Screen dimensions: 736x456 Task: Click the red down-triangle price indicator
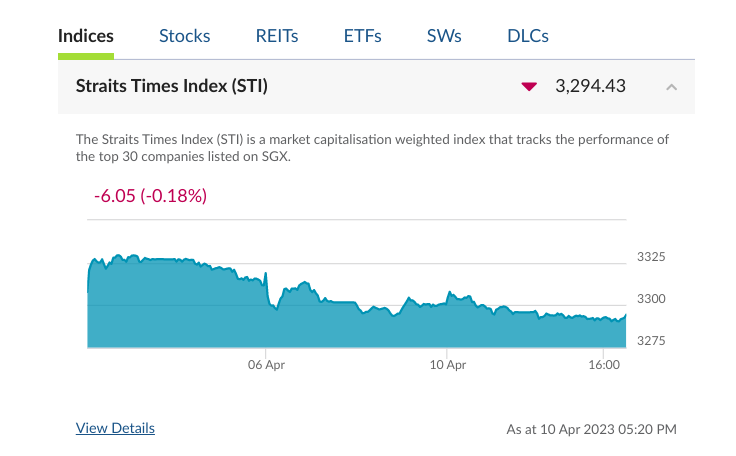pyautogui.click(x=529, y=87)
